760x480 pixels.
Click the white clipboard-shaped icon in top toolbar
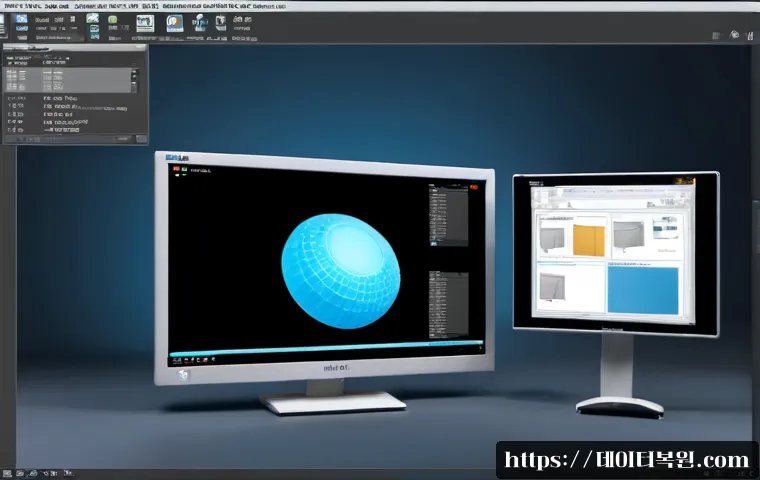pyautogui.click(x=221, y=22)
